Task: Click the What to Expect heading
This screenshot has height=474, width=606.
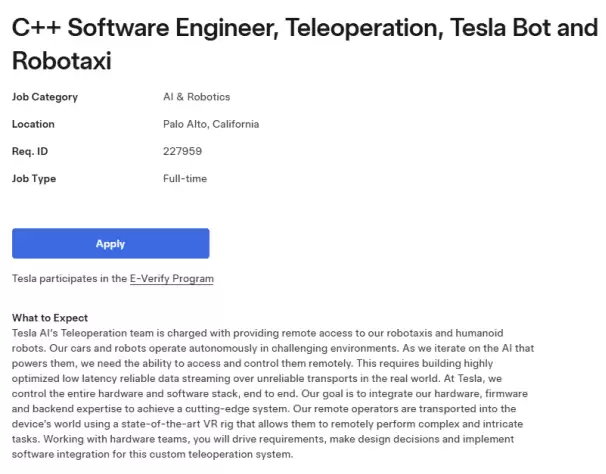Action: click(50, 318)
